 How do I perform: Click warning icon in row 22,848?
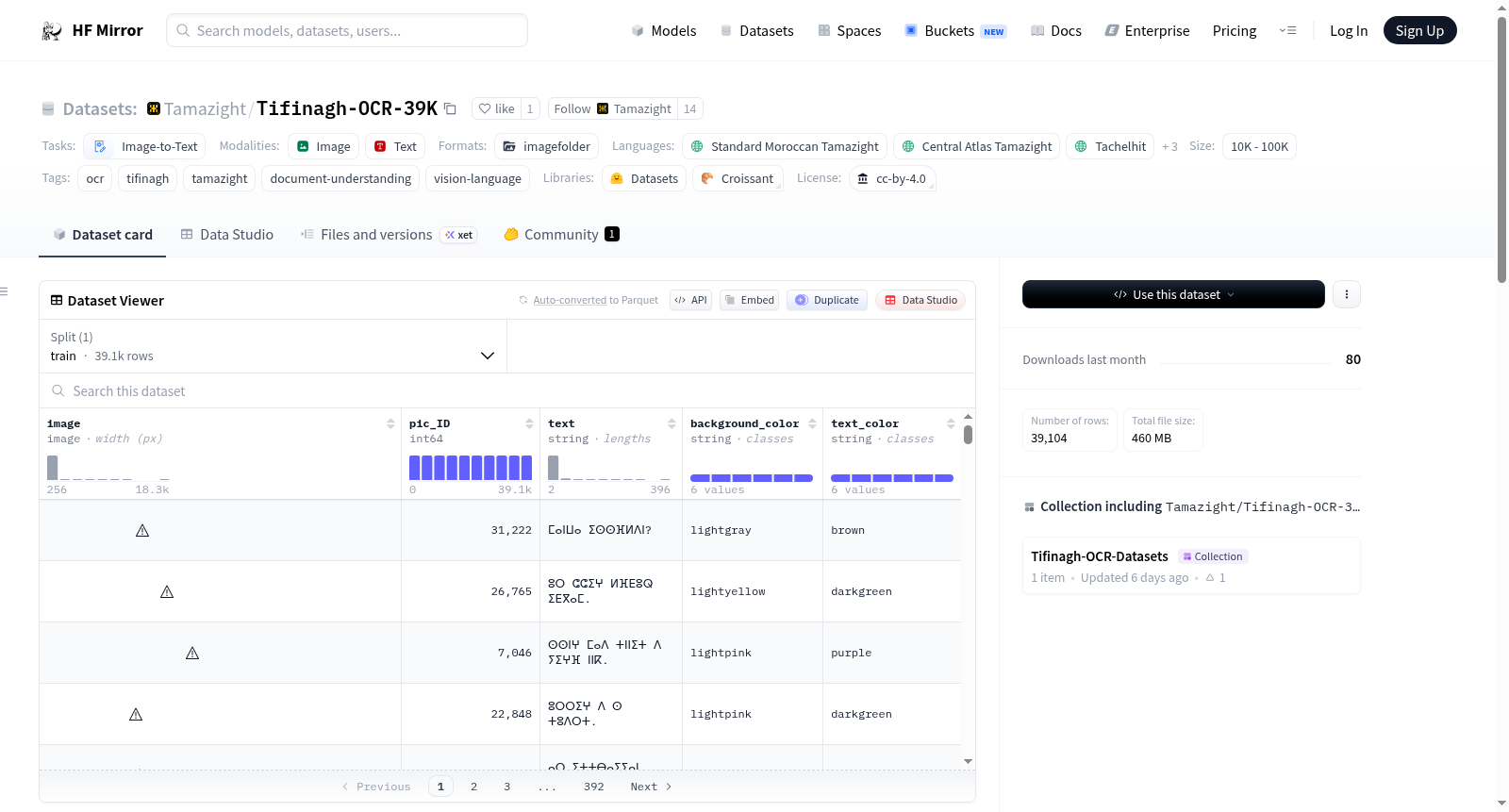coord(136,715)
